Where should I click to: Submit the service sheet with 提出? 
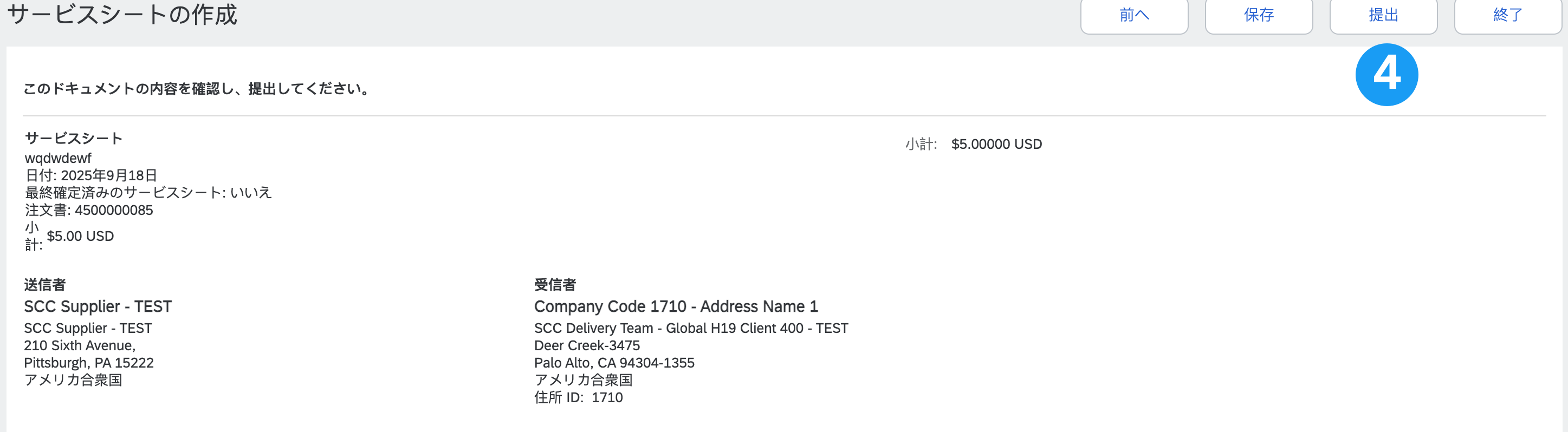pyautogui.click(x=1383, y=15)
